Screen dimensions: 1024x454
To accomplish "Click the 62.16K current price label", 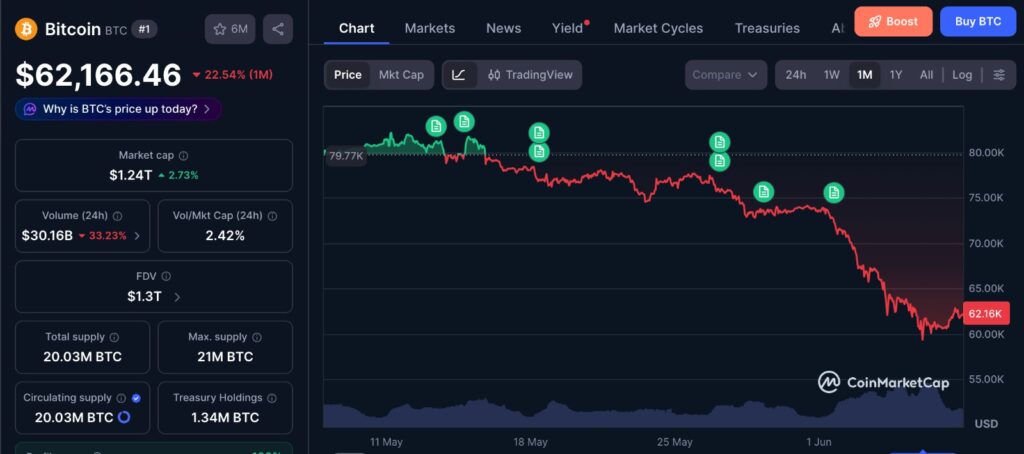I will coord(985,314).
